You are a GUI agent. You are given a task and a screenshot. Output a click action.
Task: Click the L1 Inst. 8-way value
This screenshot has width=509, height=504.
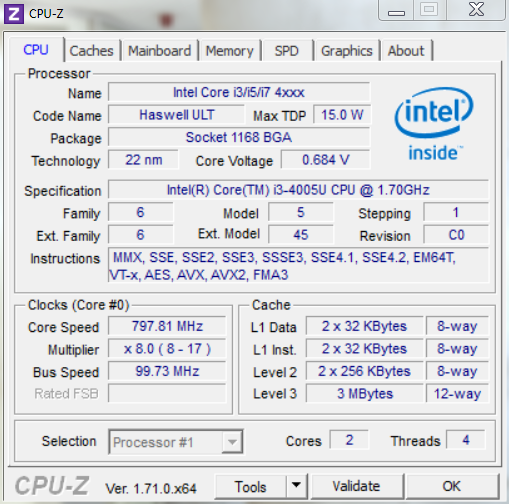457,349
